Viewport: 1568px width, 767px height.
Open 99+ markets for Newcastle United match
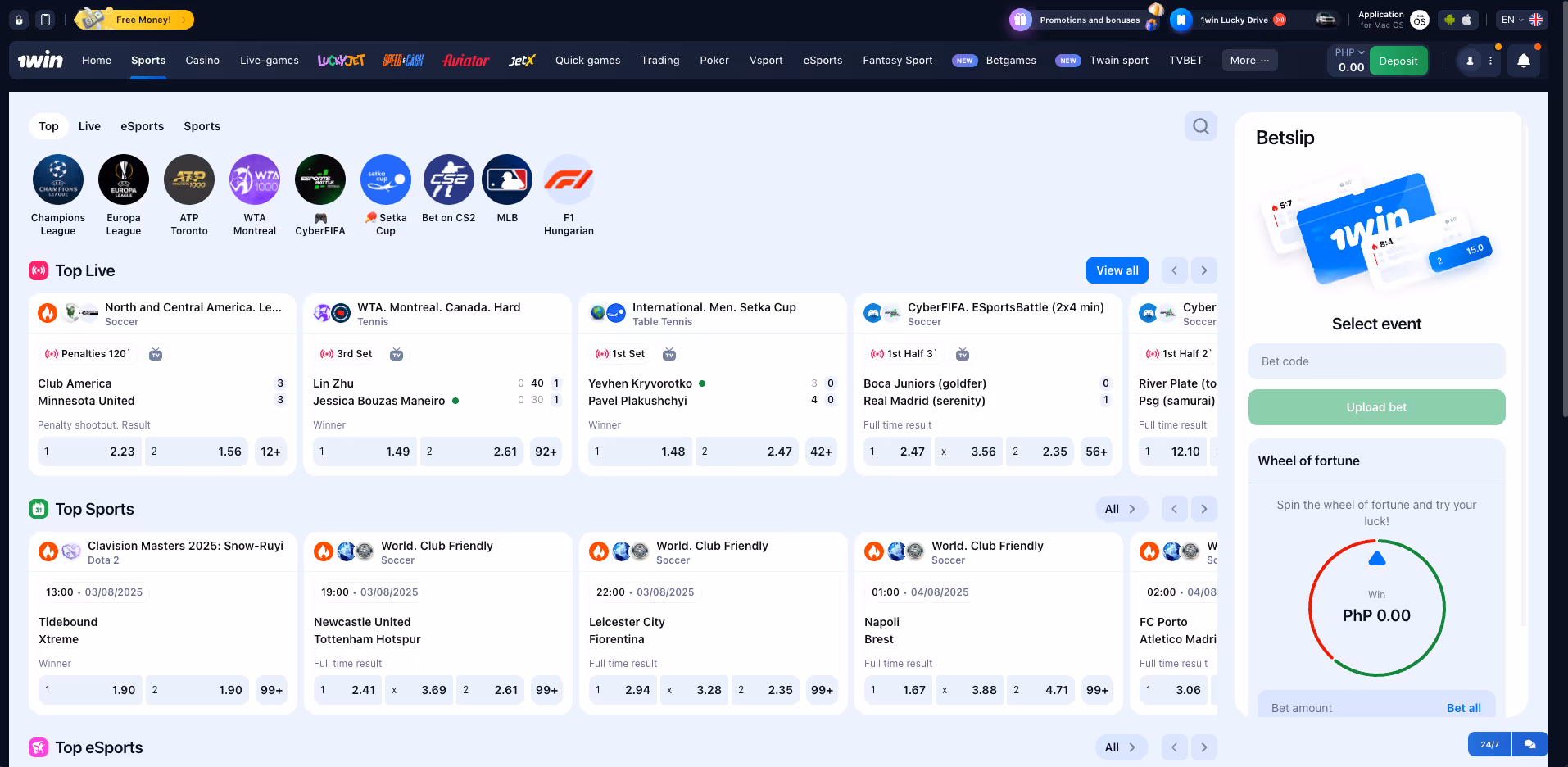(x=546, y=690)
